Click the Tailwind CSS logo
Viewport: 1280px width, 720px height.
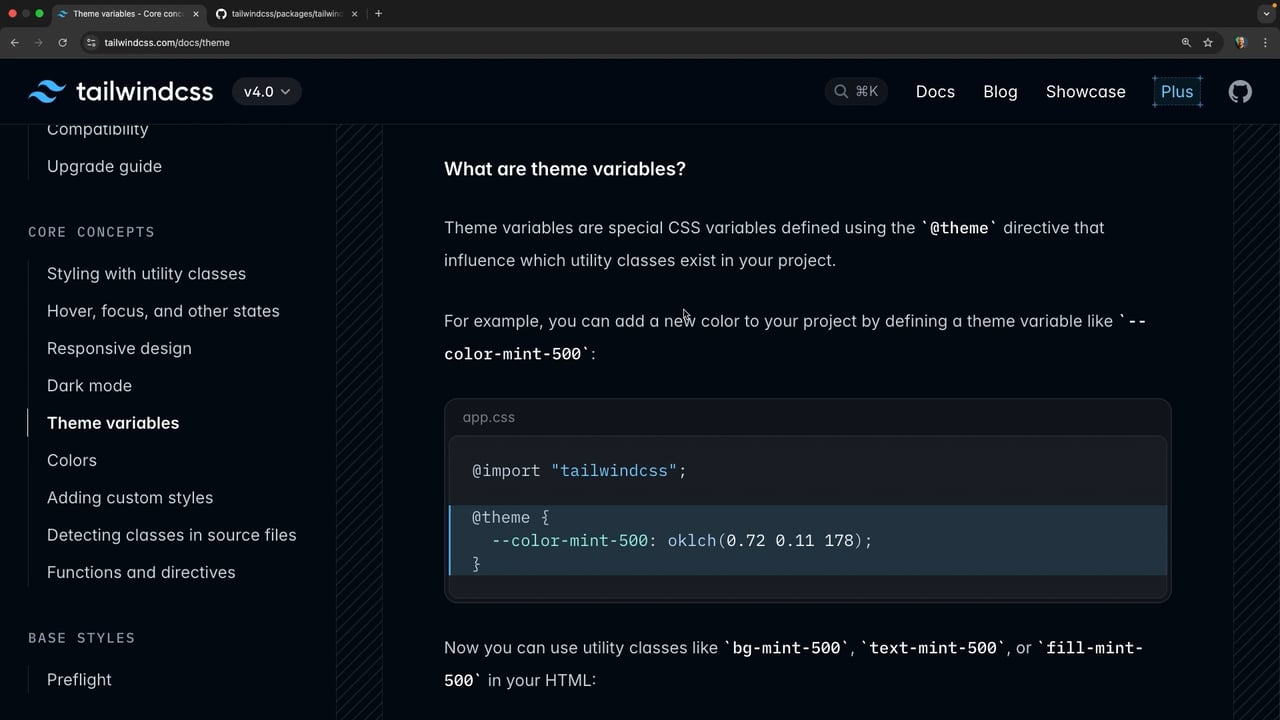pyautogui.click(x=121, y=91)
